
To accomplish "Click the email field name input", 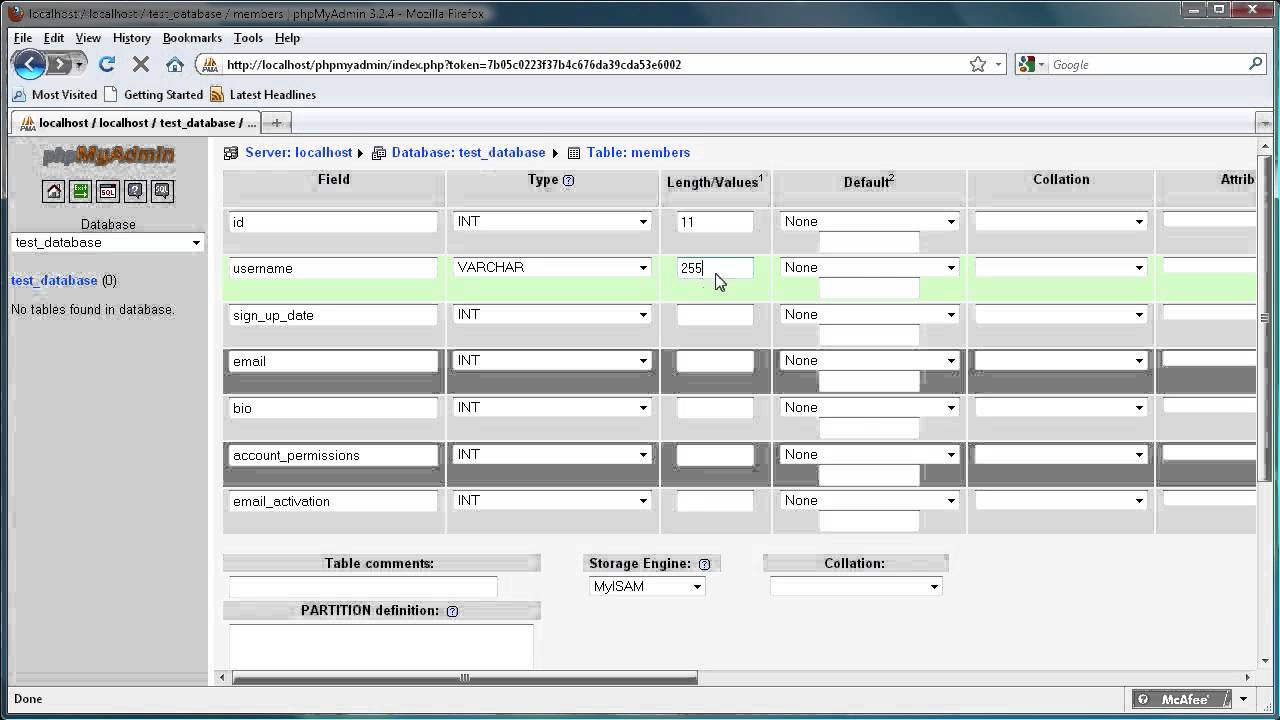I will point(333,361).
